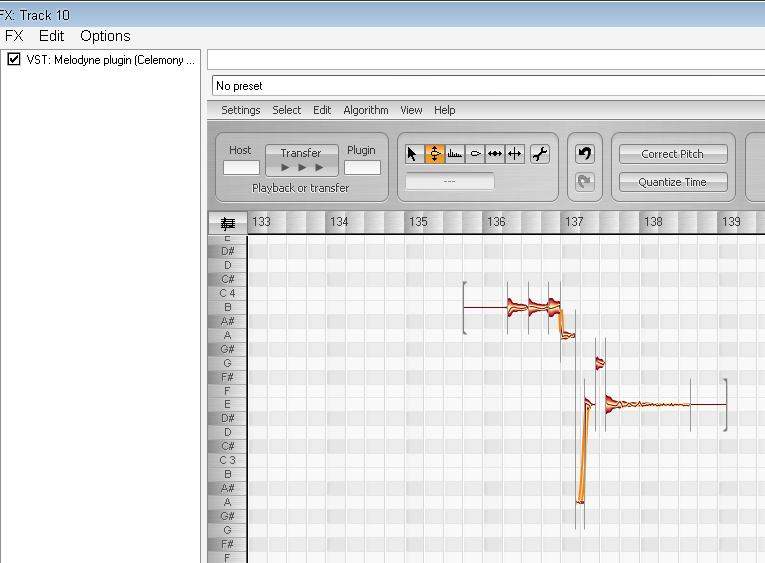Select the amplitude tool

[475, 154]
